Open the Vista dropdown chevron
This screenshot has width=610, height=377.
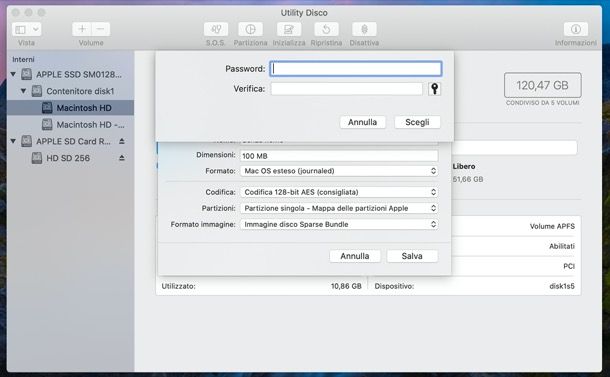tap(36, 29)
